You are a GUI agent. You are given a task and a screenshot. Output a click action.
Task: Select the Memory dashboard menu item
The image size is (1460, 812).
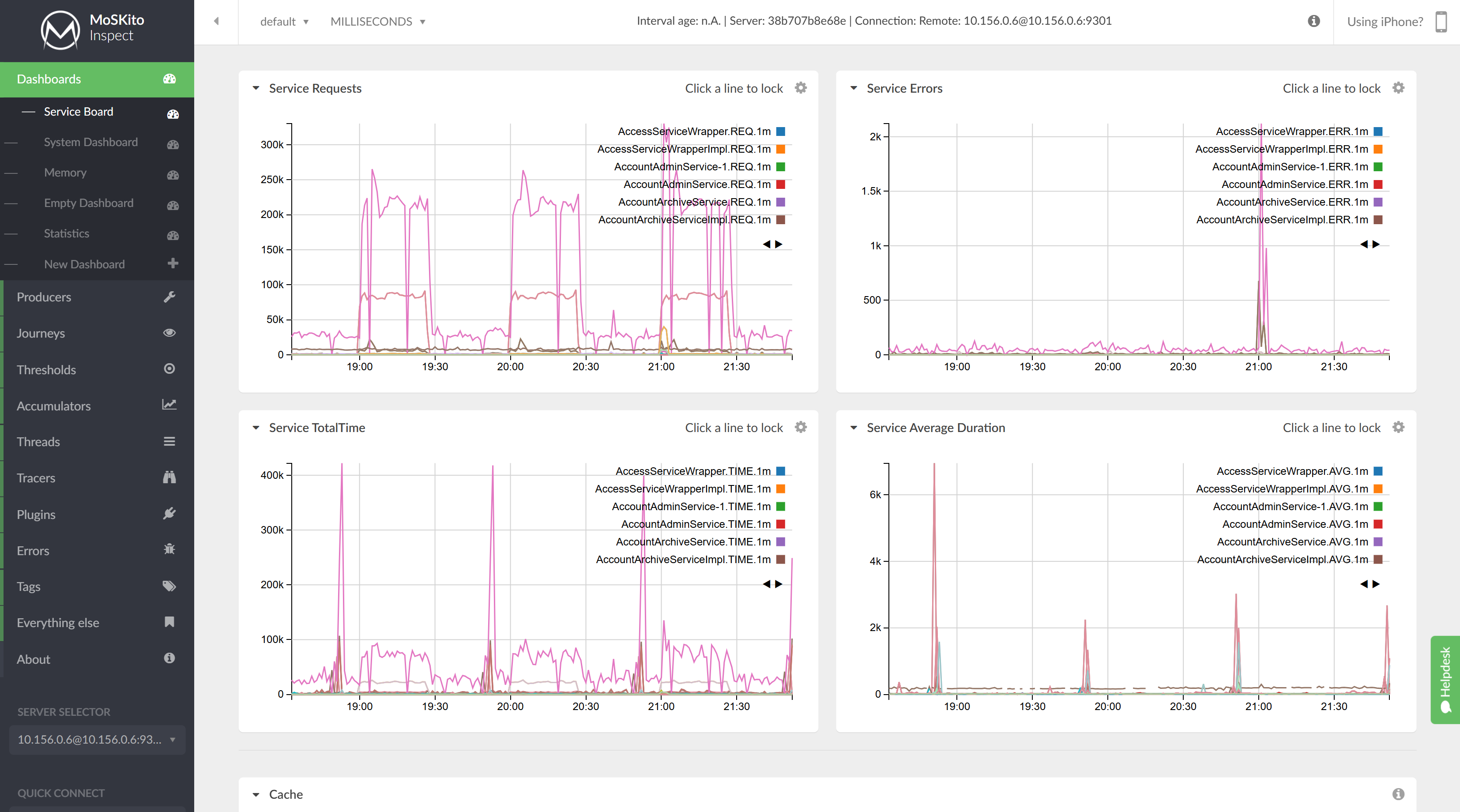tap(65, 172)
